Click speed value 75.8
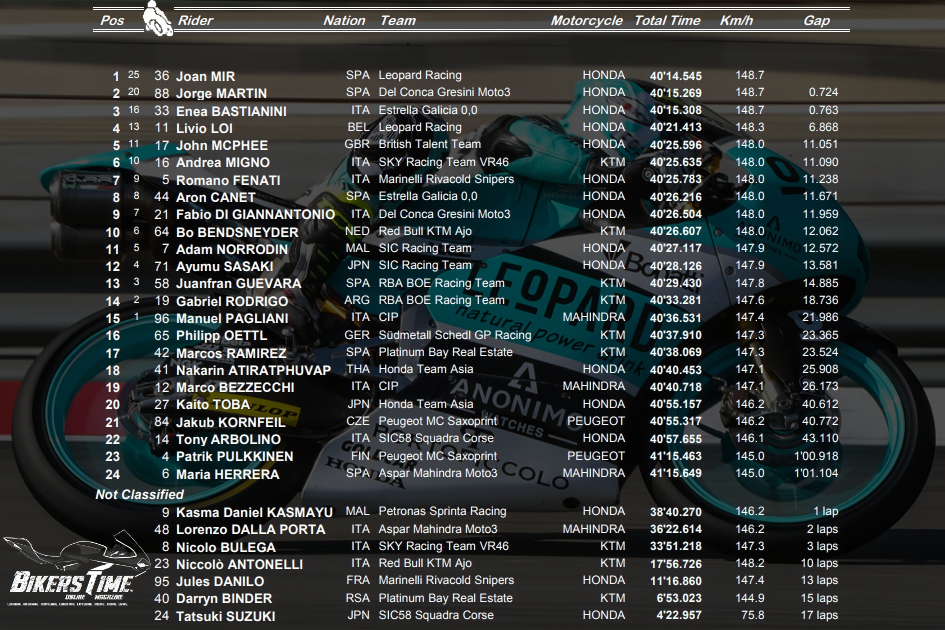 tap(753, 615)
